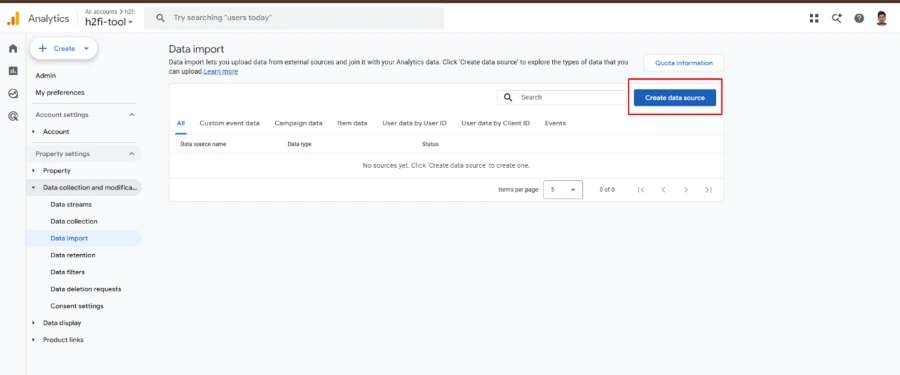The height and width of the screenshot is (375, 900).
Task: Click the Data source name column header
Action: [x=203, y=144]
